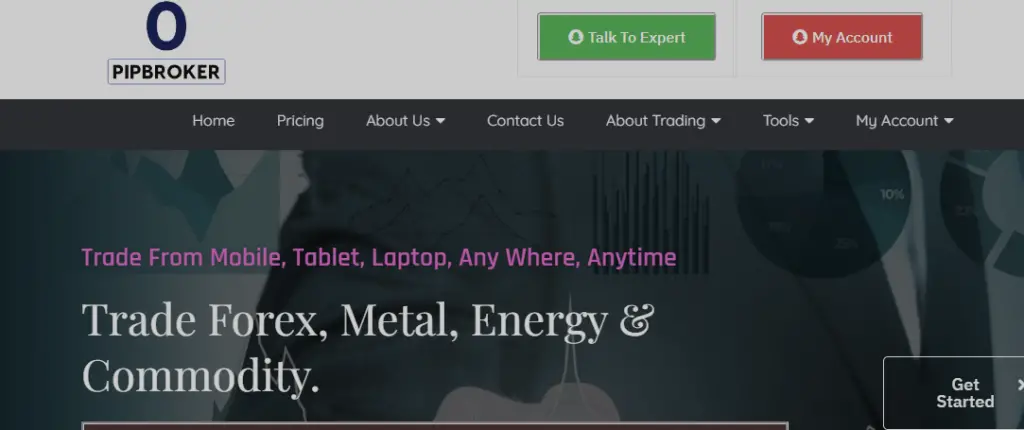Click the PIPBROKER badge text under logo
The image size is (1024, 430).
[167, 72]
